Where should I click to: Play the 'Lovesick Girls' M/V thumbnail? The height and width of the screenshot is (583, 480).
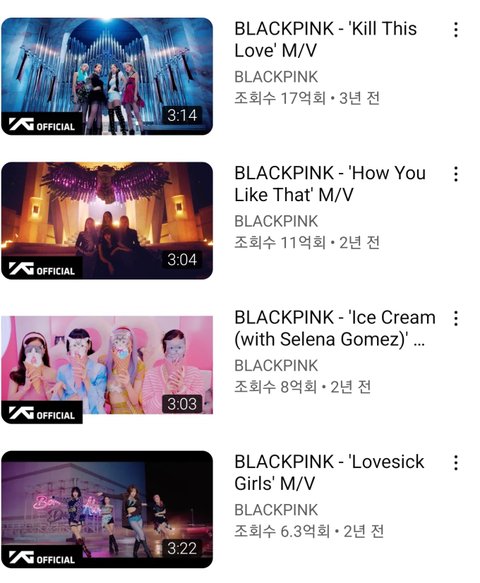coord(107,509)
